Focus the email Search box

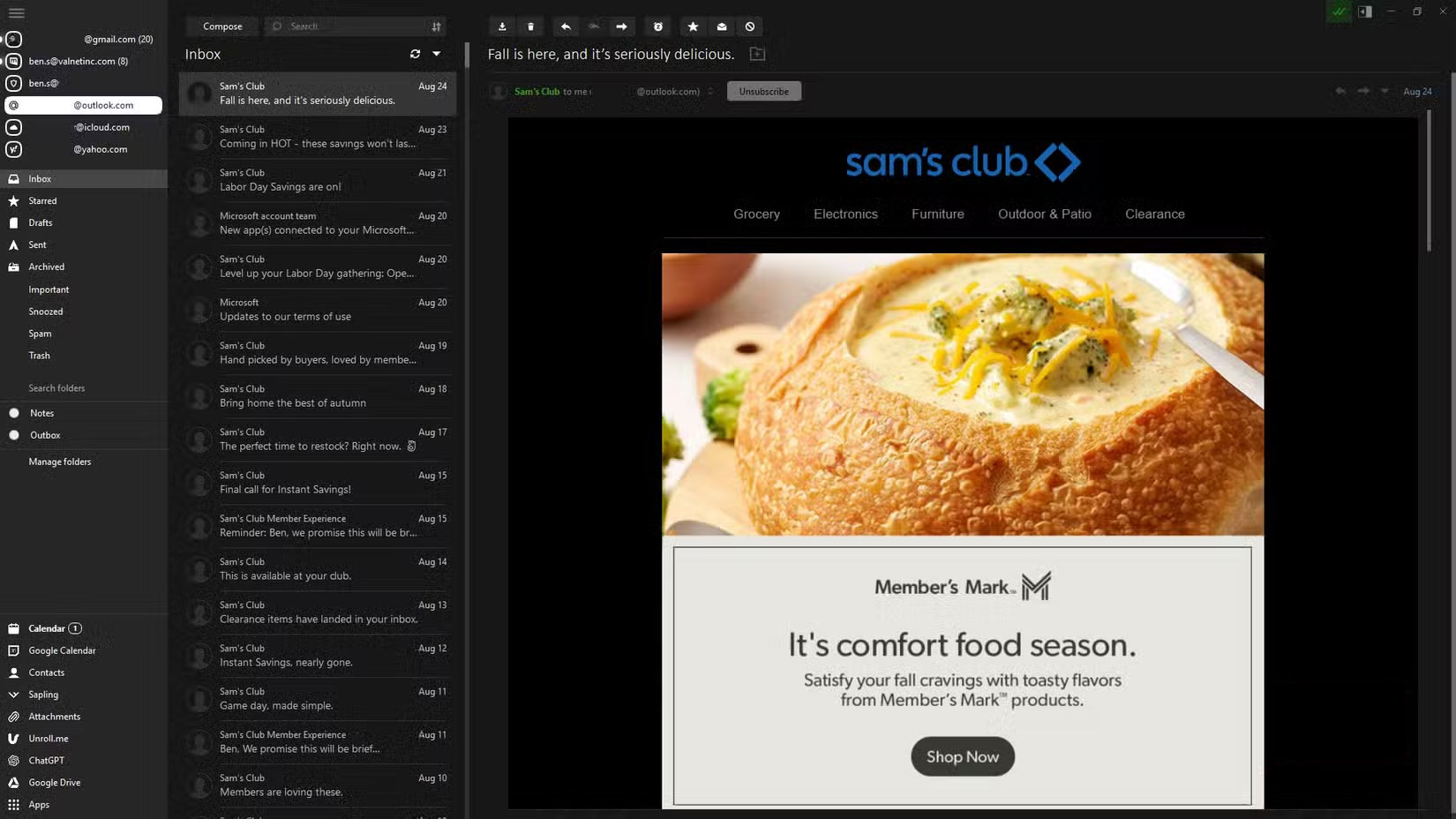(346, 26)
